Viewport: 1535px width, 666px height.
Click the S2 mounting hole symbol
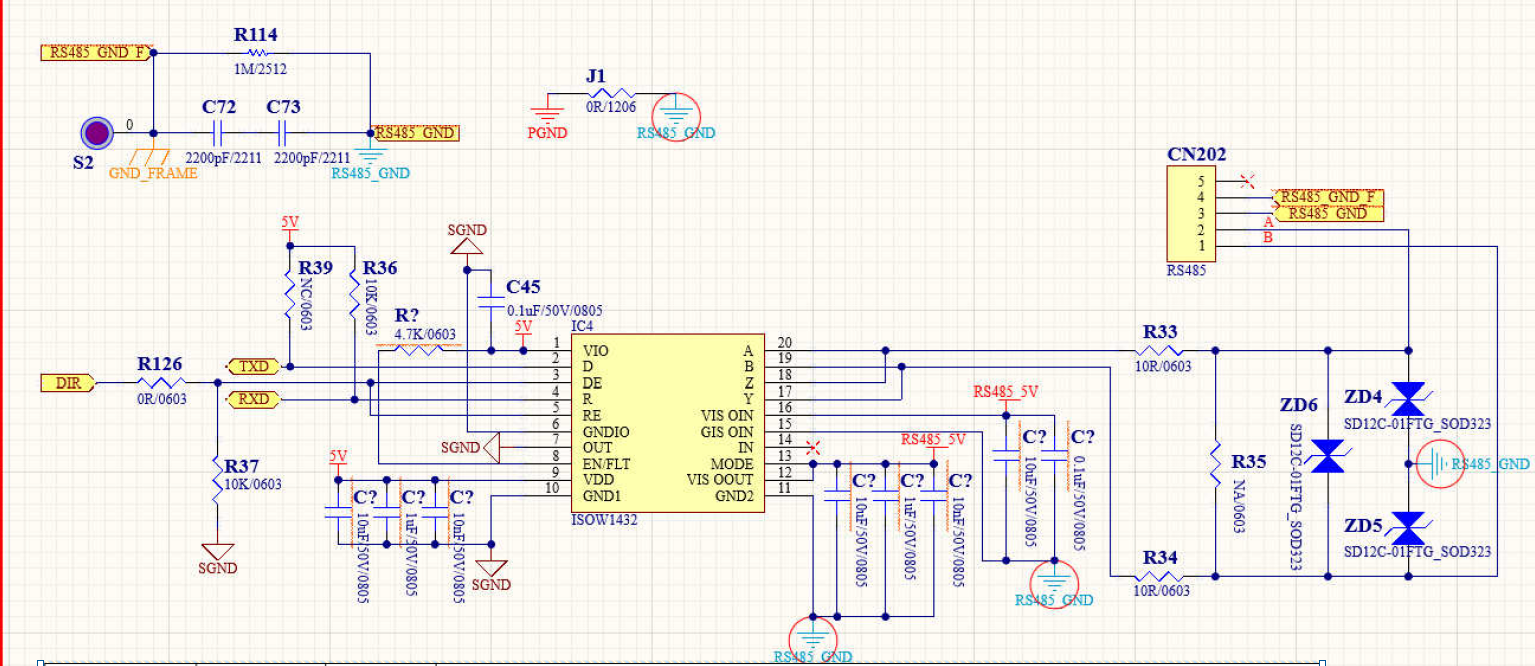pyautogui.click(x=96, y=132)
